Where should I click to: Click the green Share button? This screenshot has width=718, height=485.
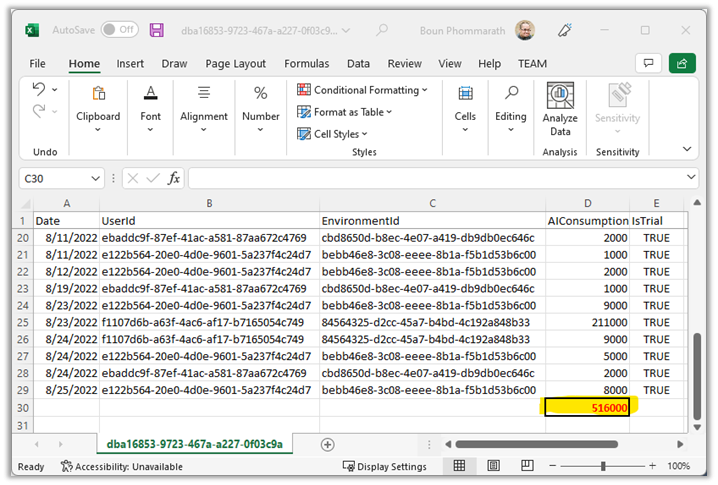(682, 63)
